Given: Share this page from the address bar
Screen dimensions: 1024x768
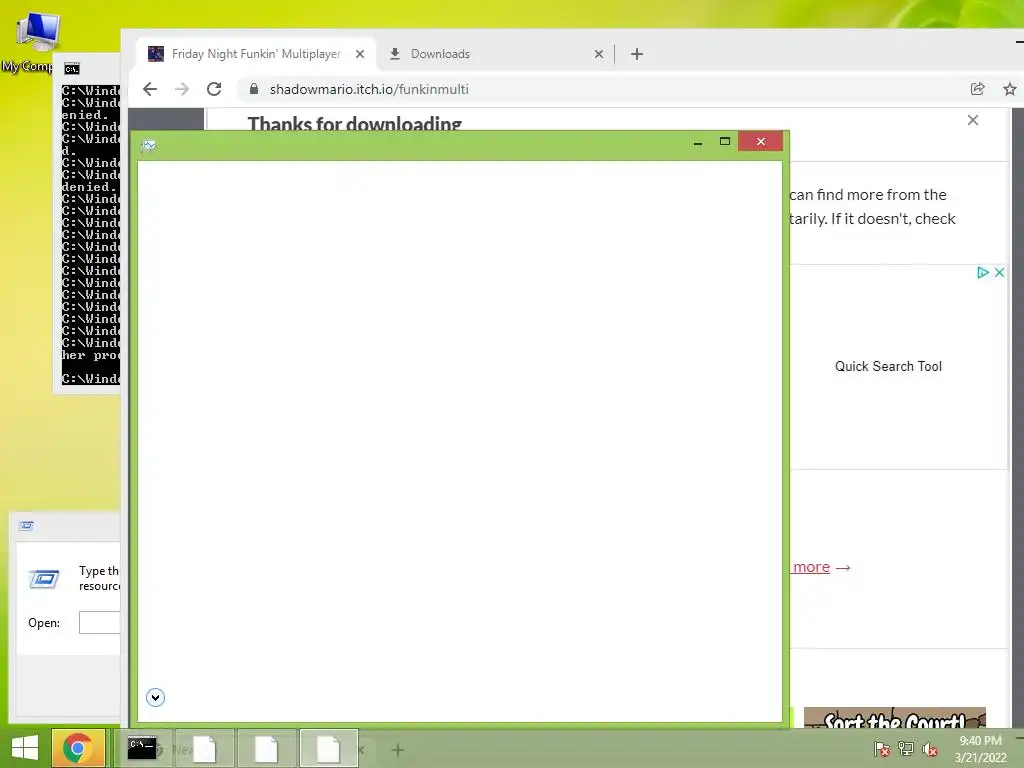Looking at the screenshot, I should (x=978, y=89).
